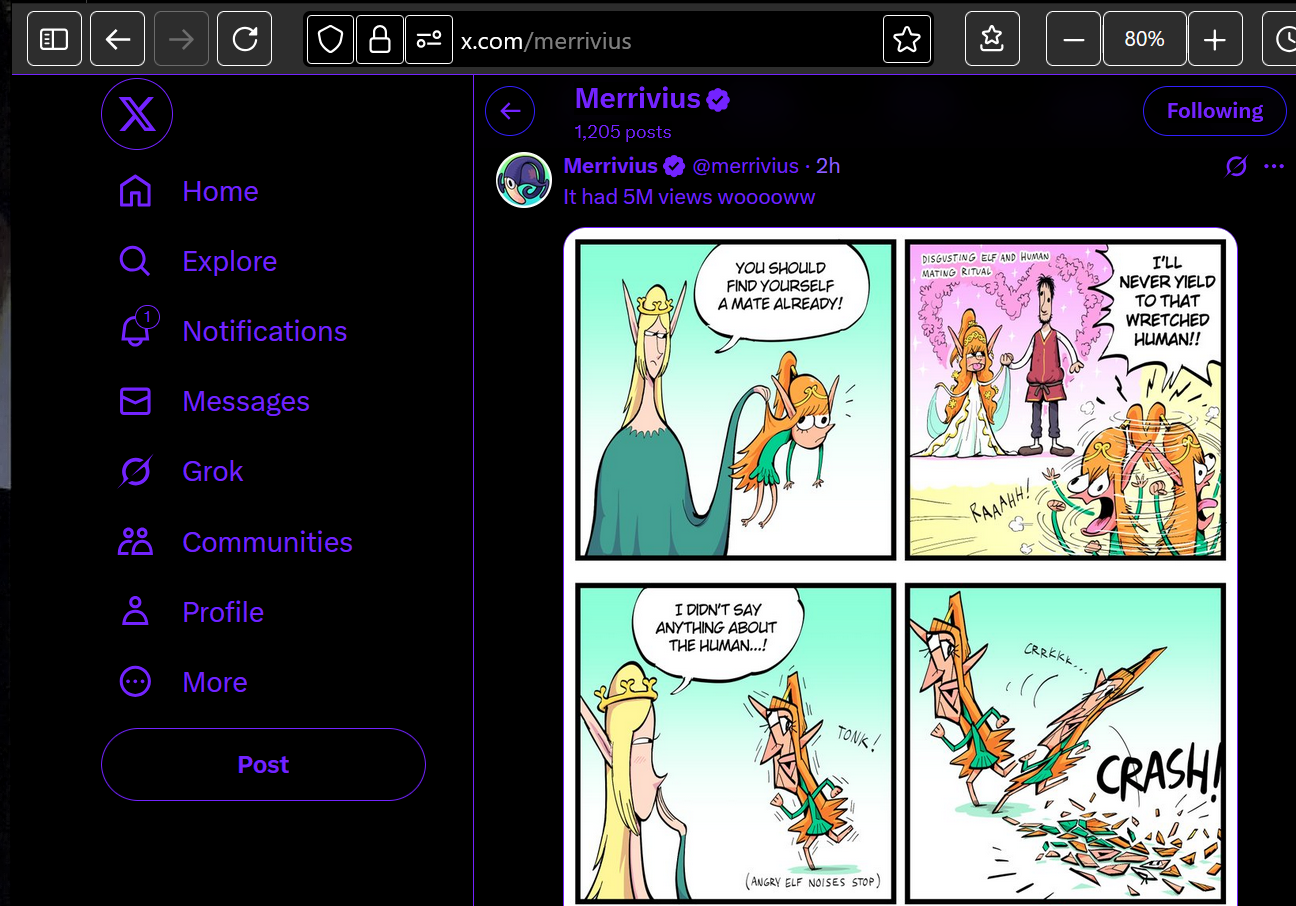Click the Explore magnifier icon
Viewport: 1296px width, 906px height.
135,261
